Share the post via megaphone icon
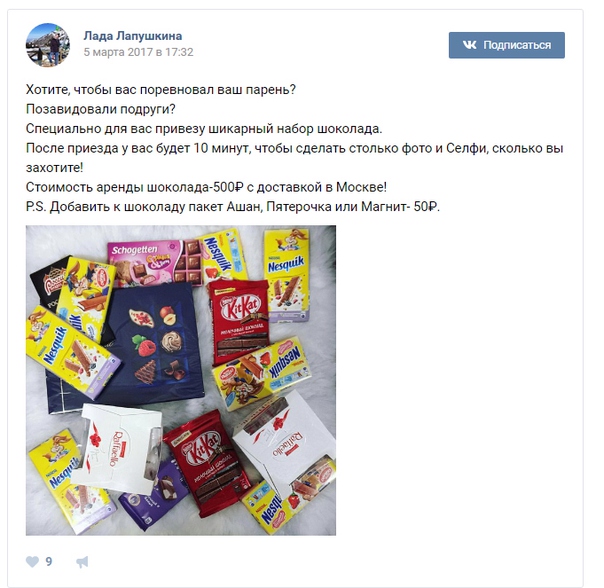The width and height of the screenshot is (604, 588). point(82,562)
